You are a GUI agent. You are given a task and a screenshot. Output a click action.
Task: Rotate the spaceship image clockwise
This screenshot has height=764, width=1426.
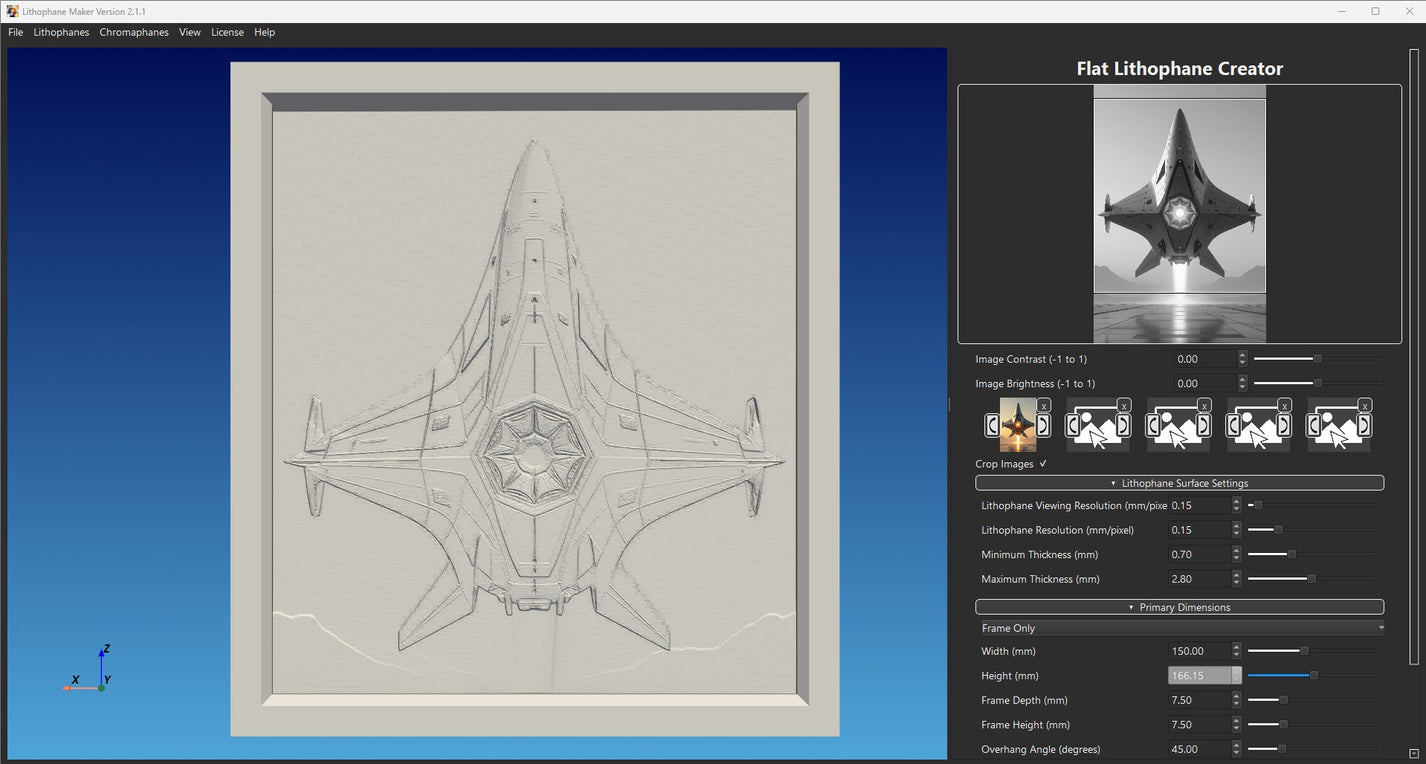pyautogui.click(x=1044, y=426)
